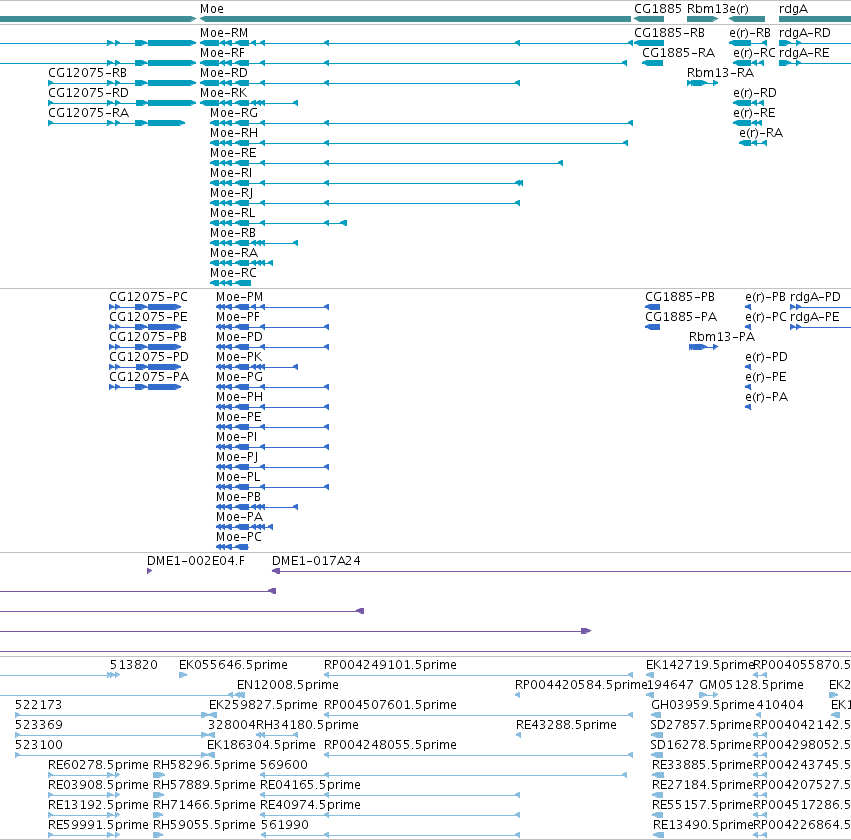The width and height of the screenshot is (851, 840).
Task: Select the CG12075-PC protein label
Action: point(149,297)
